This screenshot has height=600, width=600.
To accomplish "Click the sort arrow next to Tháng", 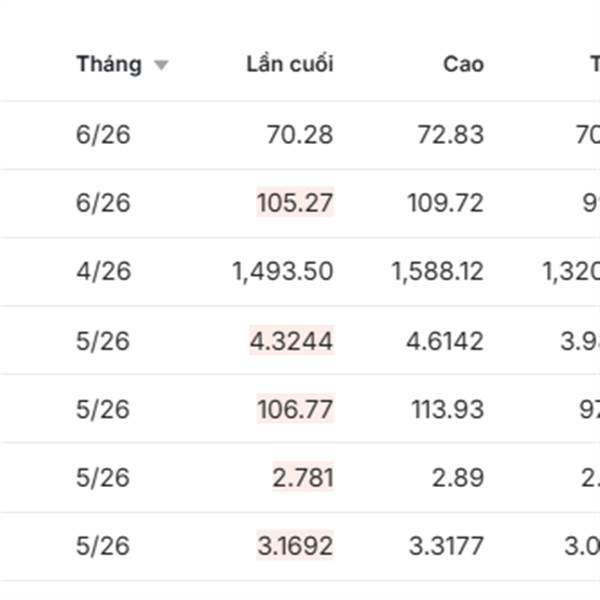I will tap(161, 66).
